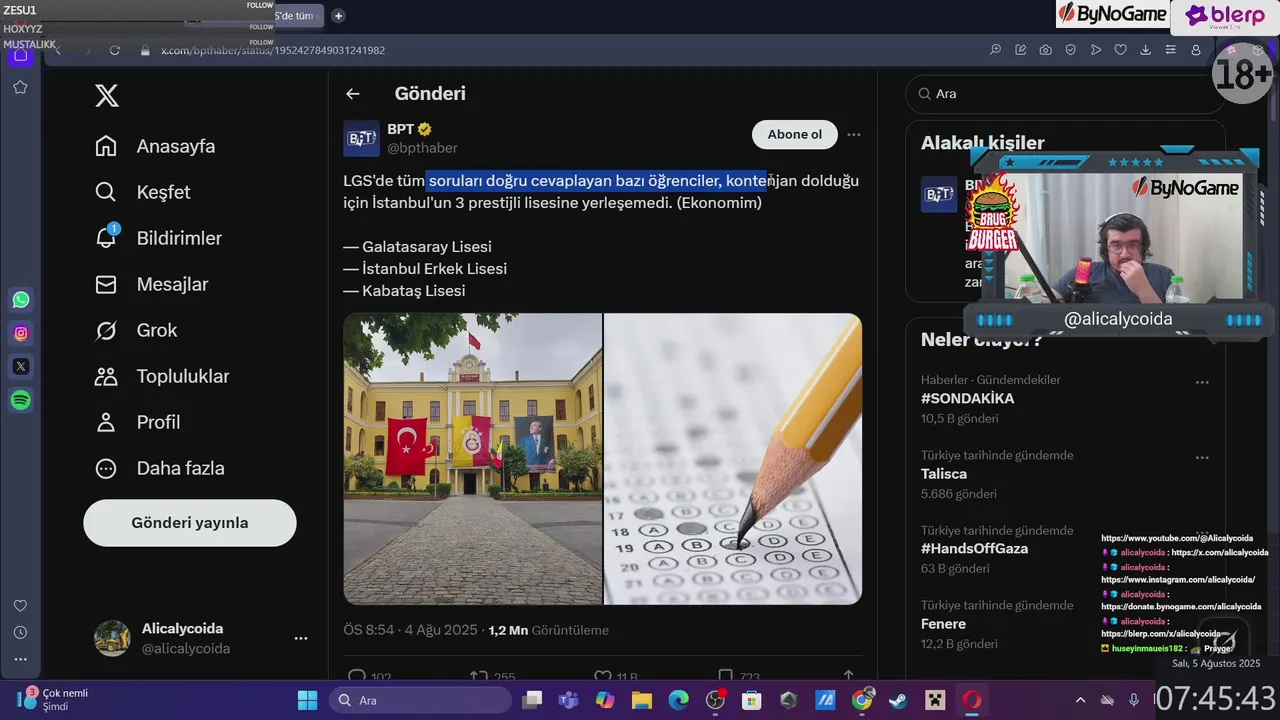This screenshot has height=720, width=1280.
Task: Open File Explorer from the taskbar
Action: (640, 700)
